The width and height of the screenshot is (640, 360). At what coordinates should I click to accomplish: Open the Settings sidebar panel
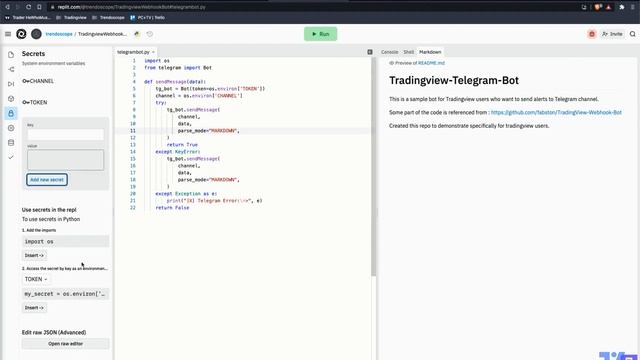click(11, 128)
